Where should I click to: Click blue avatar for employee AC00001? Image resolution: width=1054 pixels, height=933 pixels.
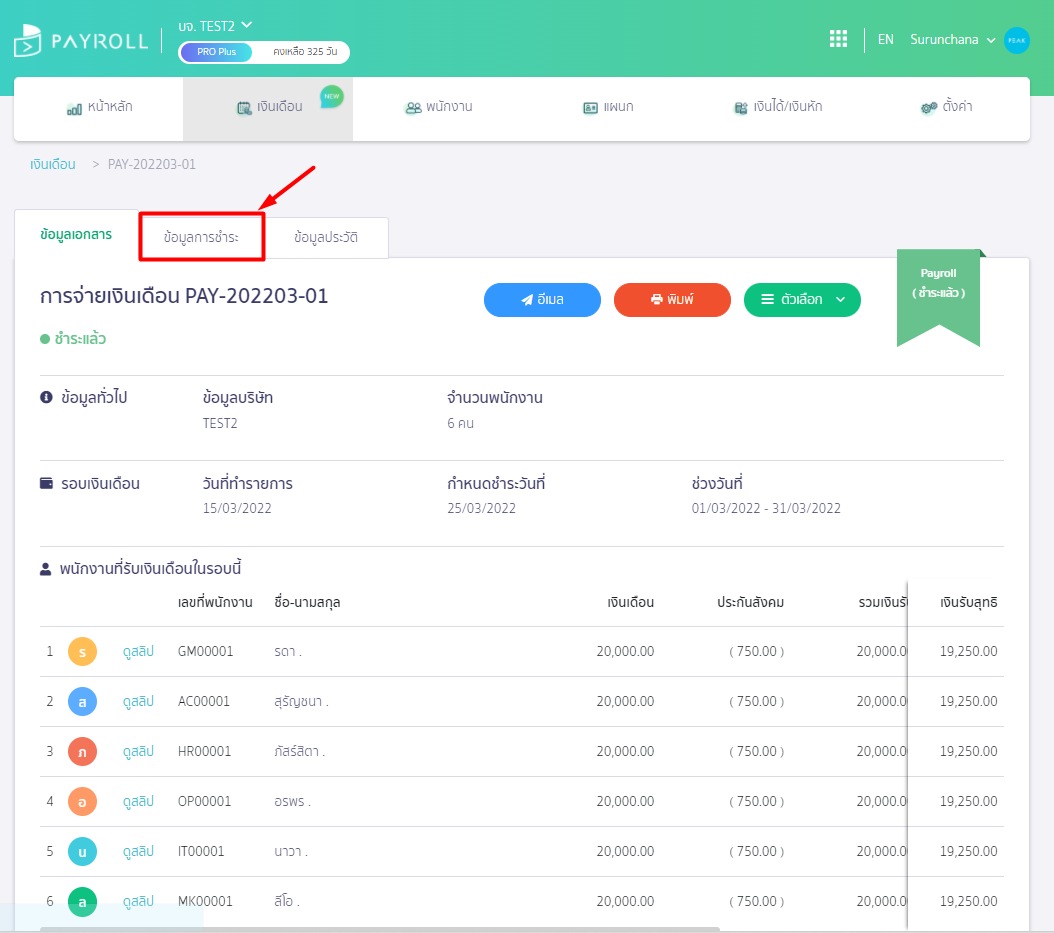pyautogui.click(x=82, y=702)
